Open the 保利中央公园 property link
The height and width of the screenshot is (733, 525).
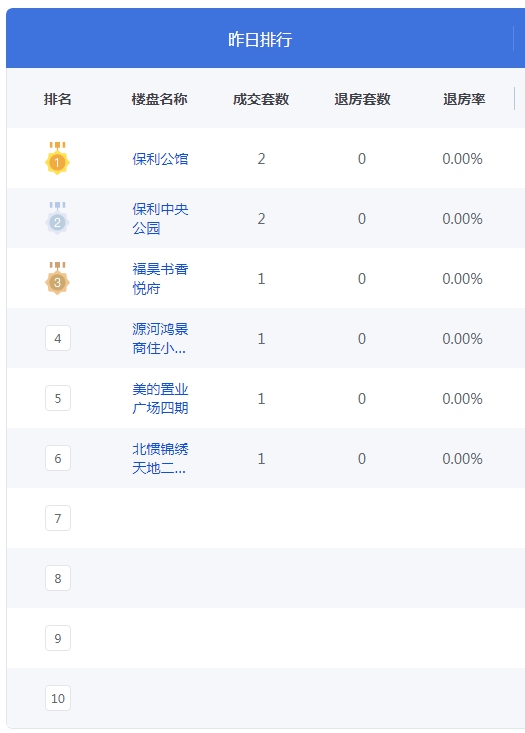point(160,218)
